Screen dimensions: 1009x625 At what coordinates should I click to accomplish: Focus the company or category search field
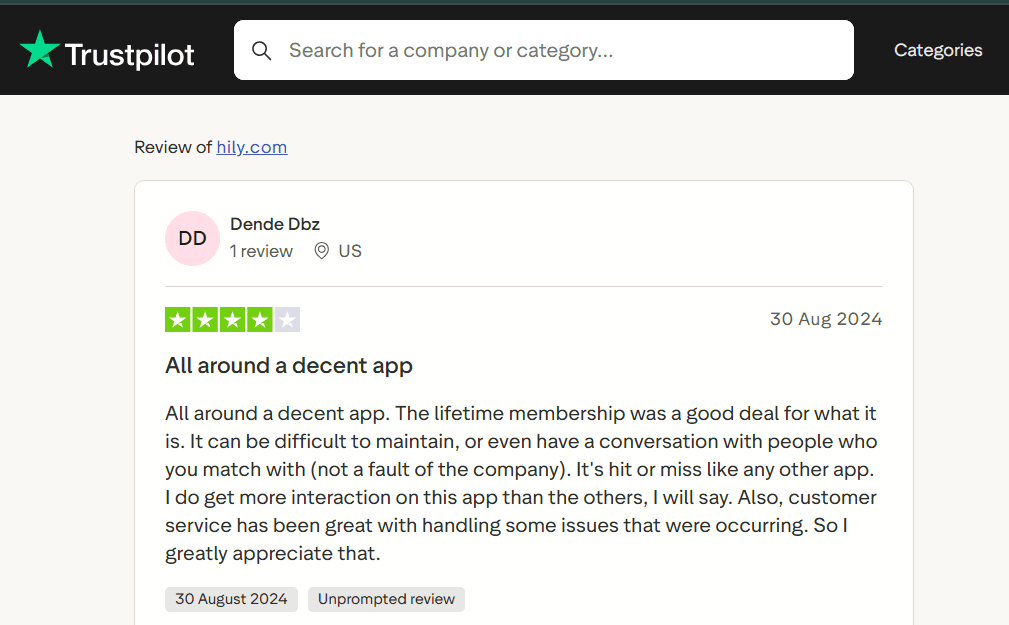coord(560,50)
